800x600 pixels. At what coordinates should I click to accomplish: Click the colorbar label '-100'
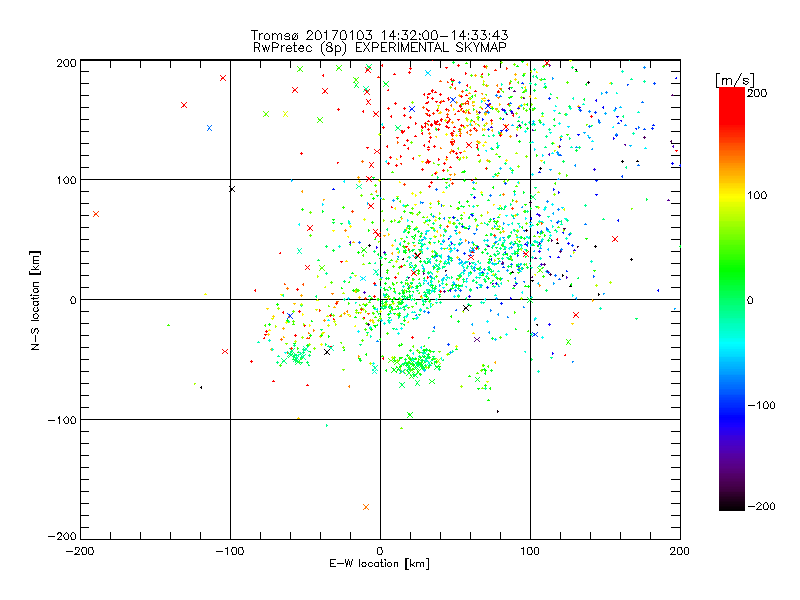761,405
